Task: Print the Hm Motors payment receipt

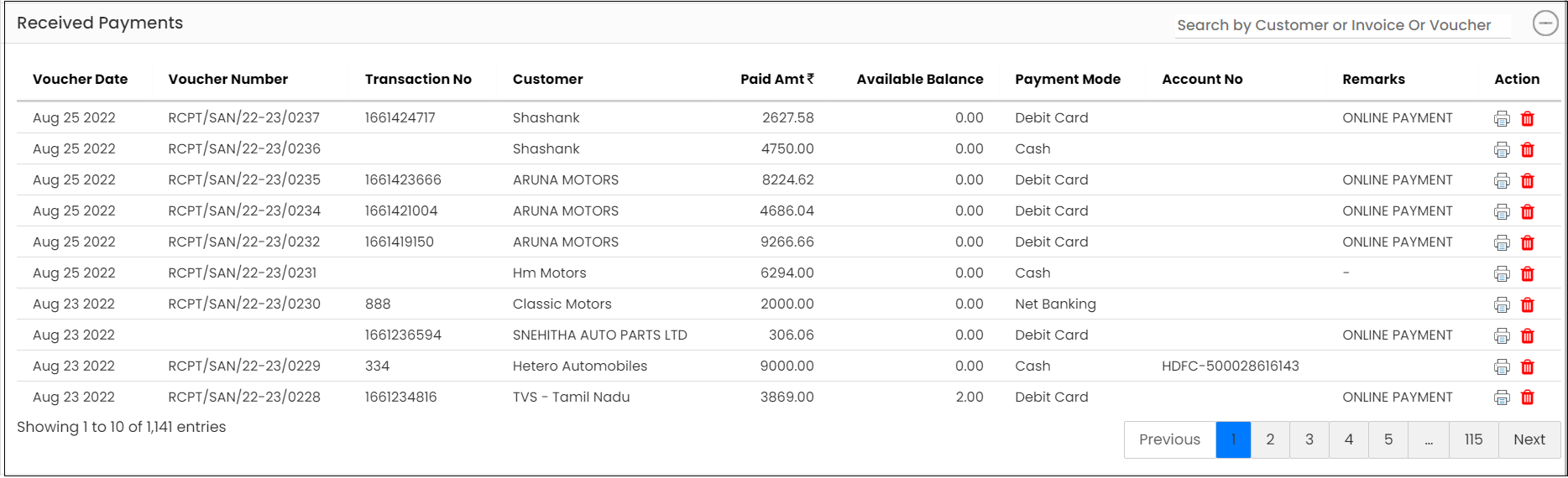Action: 1502,273
